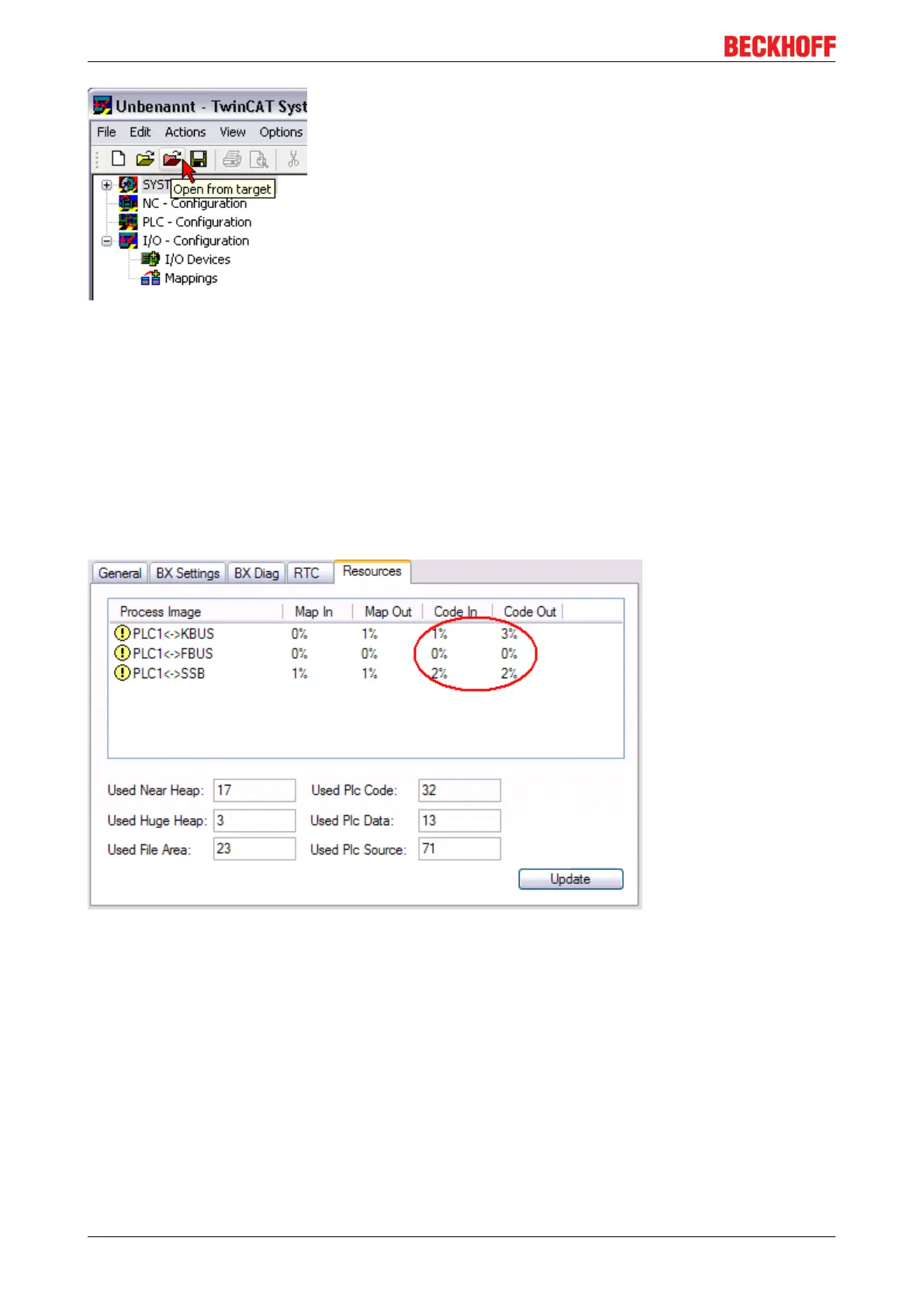Click the Cut scissors icon

coord(293,159)
